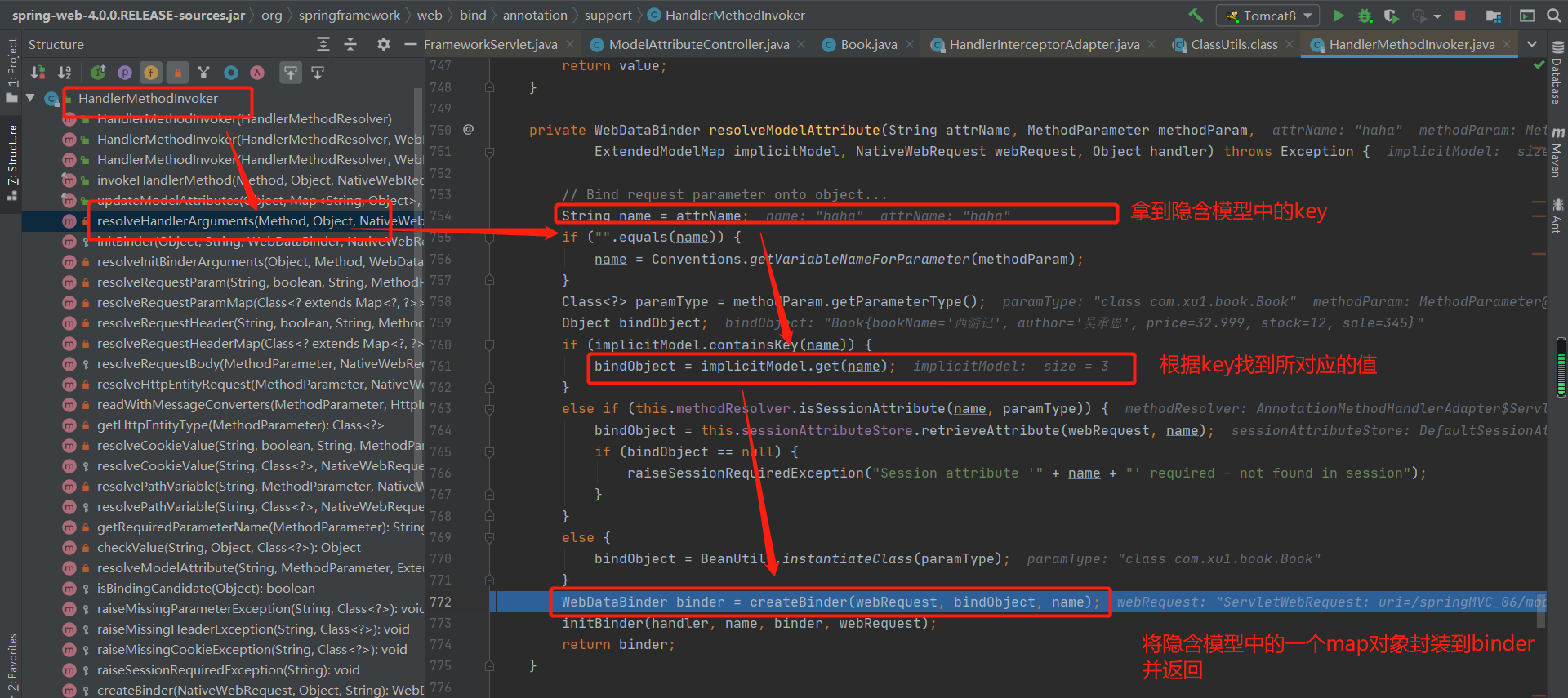This screenshot has height=698, width=1568.
Task: Toggle Show Properties purple p icon
Action: [x=124, y=73]
